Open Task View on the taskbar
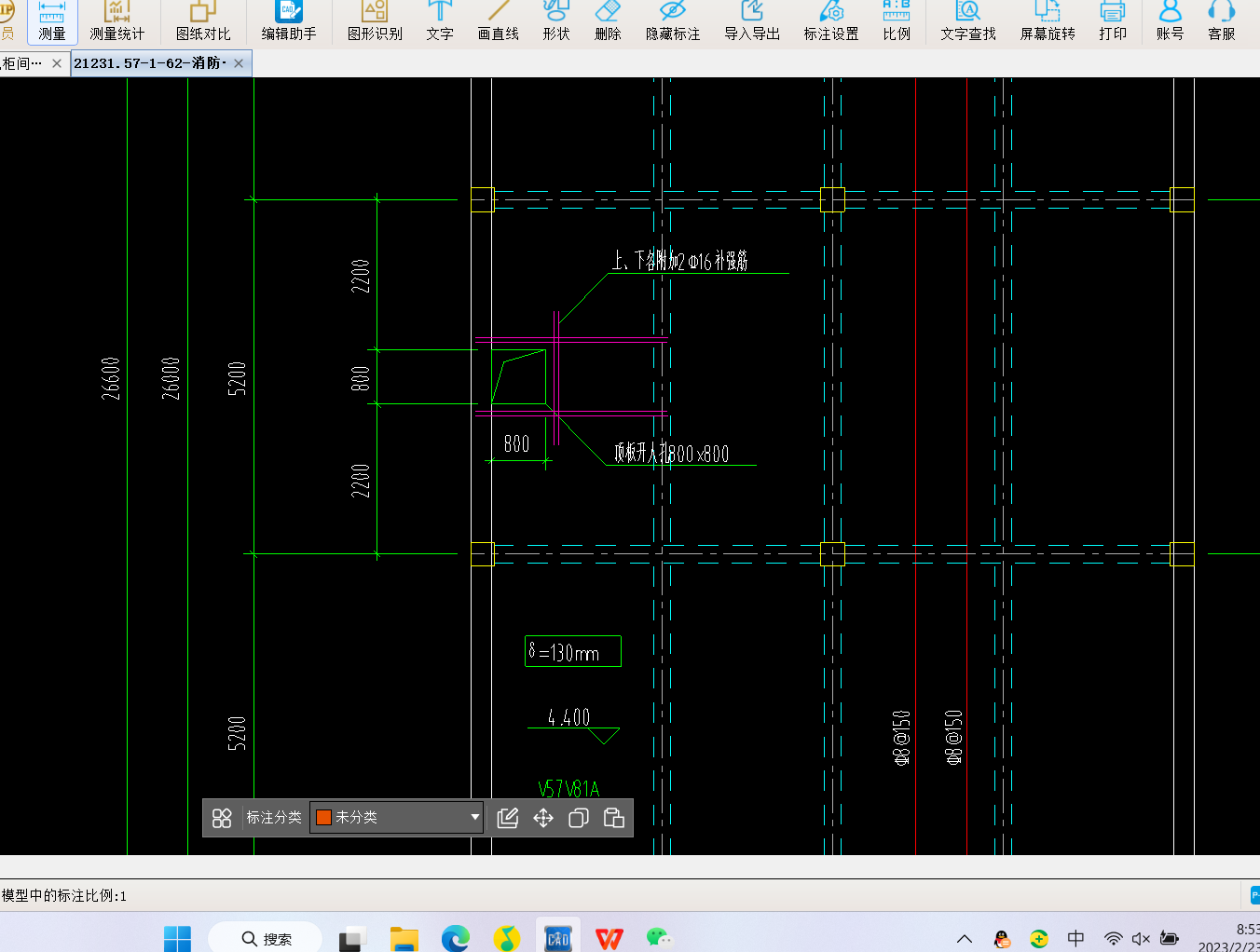 click(x=352, y=939)
